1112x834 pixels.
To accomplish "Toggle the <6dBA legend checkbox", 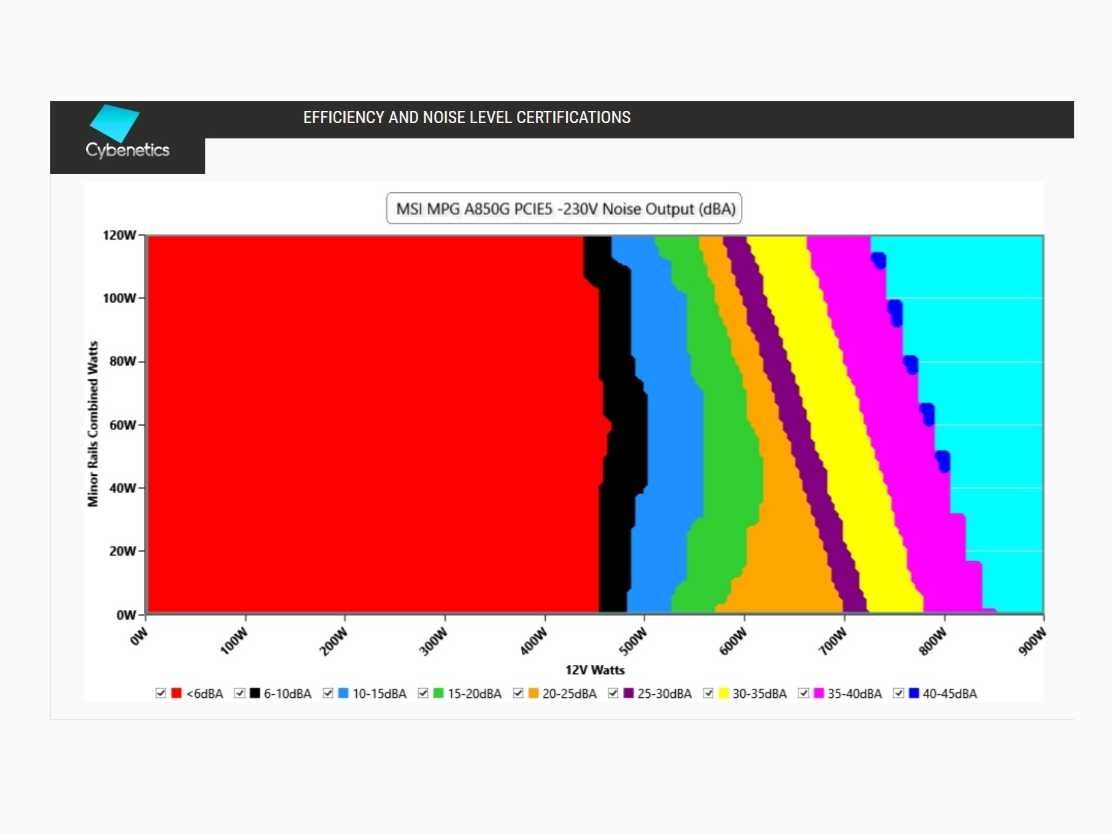I will pyautogui.click(x=161, y=693).
